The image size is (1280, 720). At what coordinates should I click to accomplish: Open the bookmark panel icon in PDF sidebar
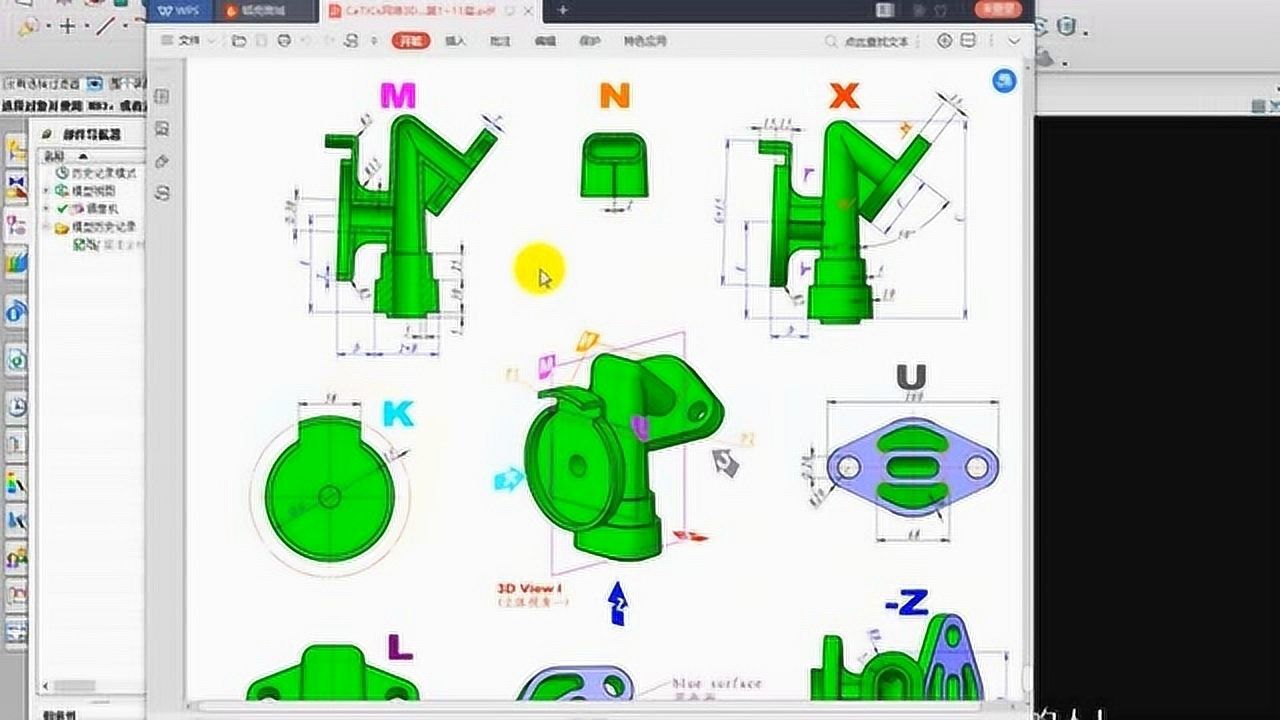tap(162, 97)
